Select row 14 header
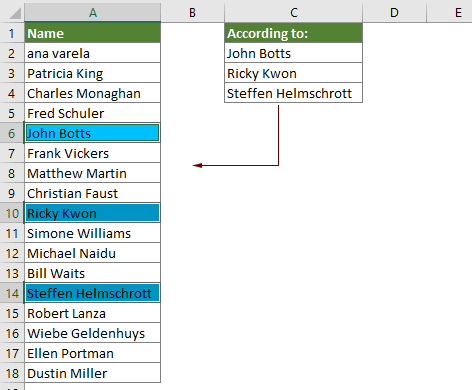 pyautogui.click(x=12, y=293)
